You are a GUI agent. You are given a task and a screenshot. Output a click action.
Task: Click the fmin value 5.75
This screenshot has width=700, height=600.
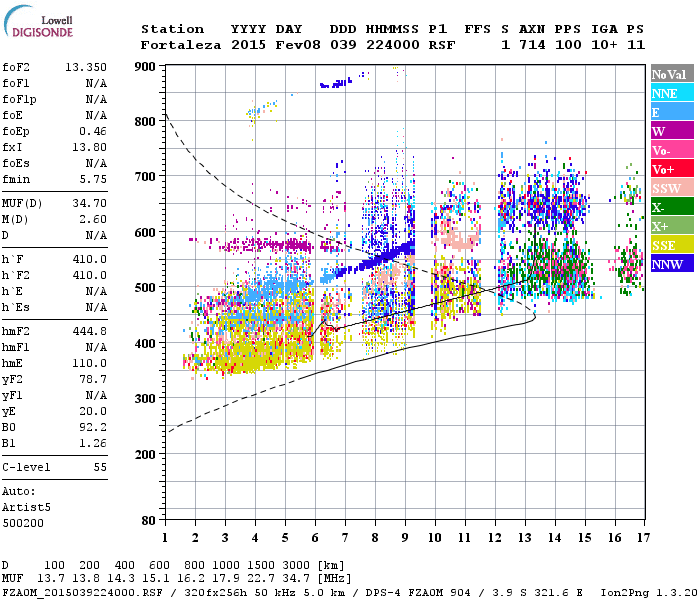click(x=93, y=179)
